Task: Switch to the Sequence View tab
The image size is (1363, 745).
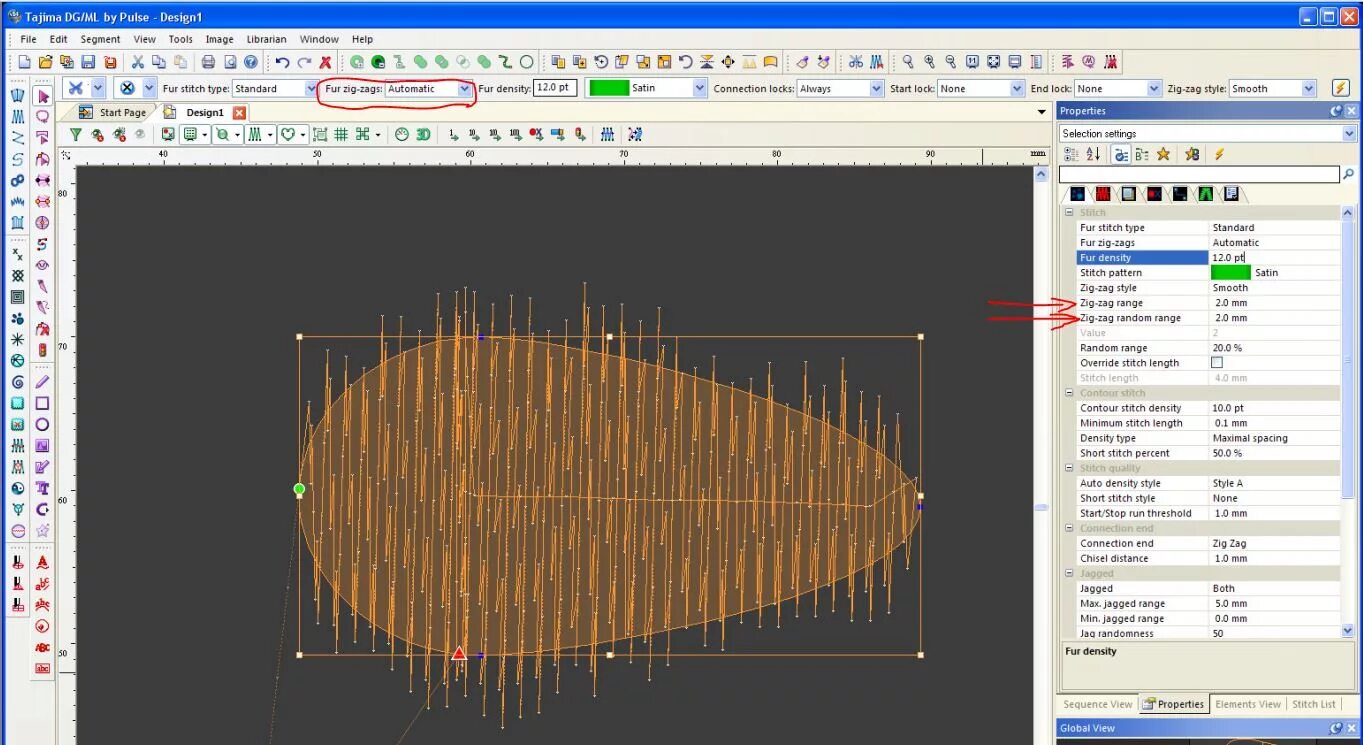Action: point(1097,704)
